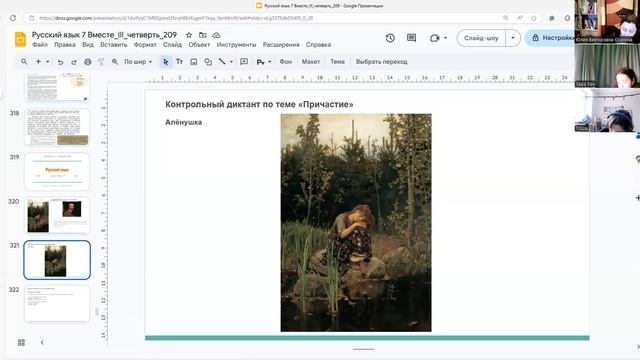This screenshot has width=640, height=360.
Task: Undo the last action
Action: 60,62
